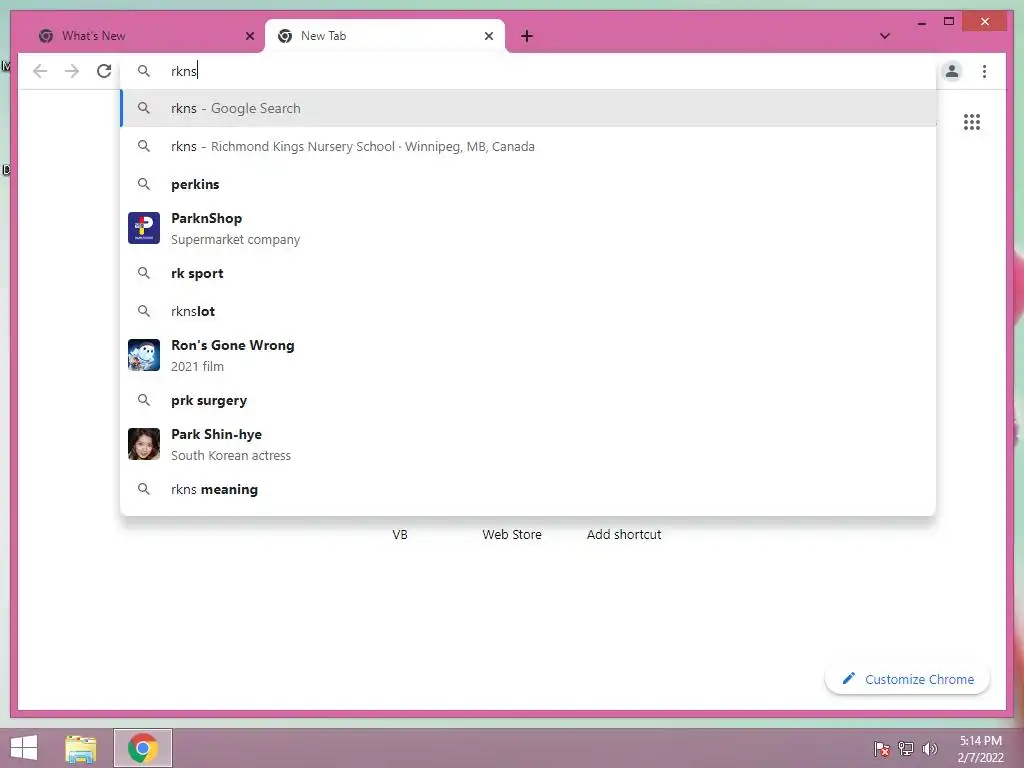This screenshot has width=1024, height=768.
Task: Select the 'rk sport' suggestion
Action: (528, 273)
